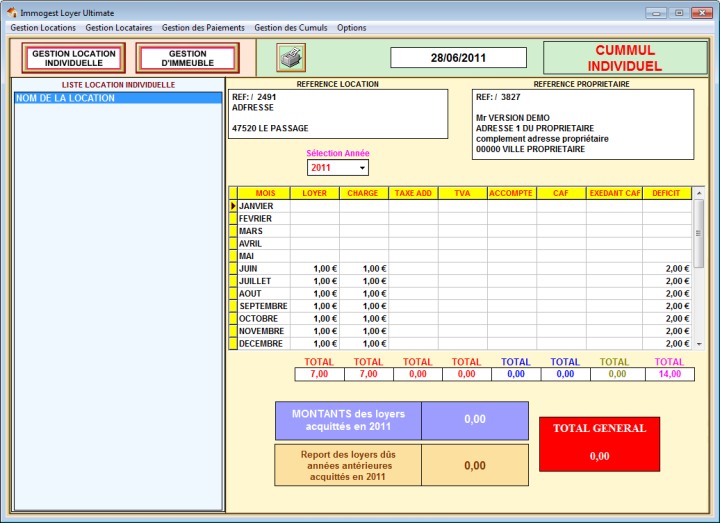Click the printer icon button
Viewport: 720px width, 523px height.
point(291,58)
